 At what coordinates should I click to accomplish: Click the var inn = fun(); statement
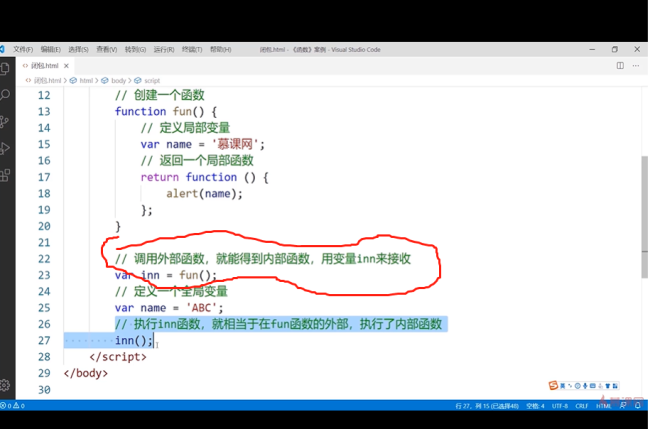(x=166, y=275)
